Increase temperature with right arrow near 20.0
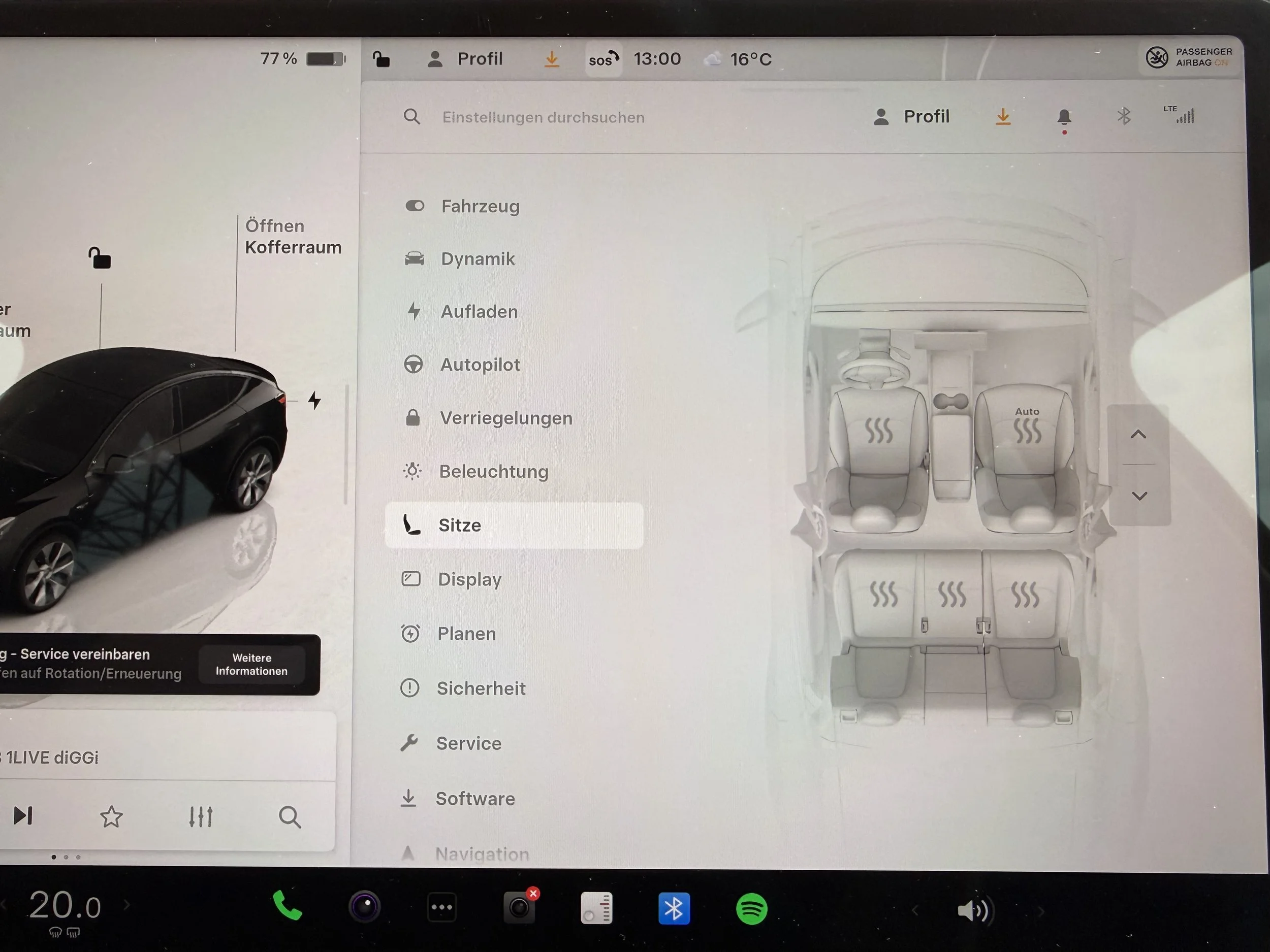The image size is (1270, 952). click(x=127, y=905)
